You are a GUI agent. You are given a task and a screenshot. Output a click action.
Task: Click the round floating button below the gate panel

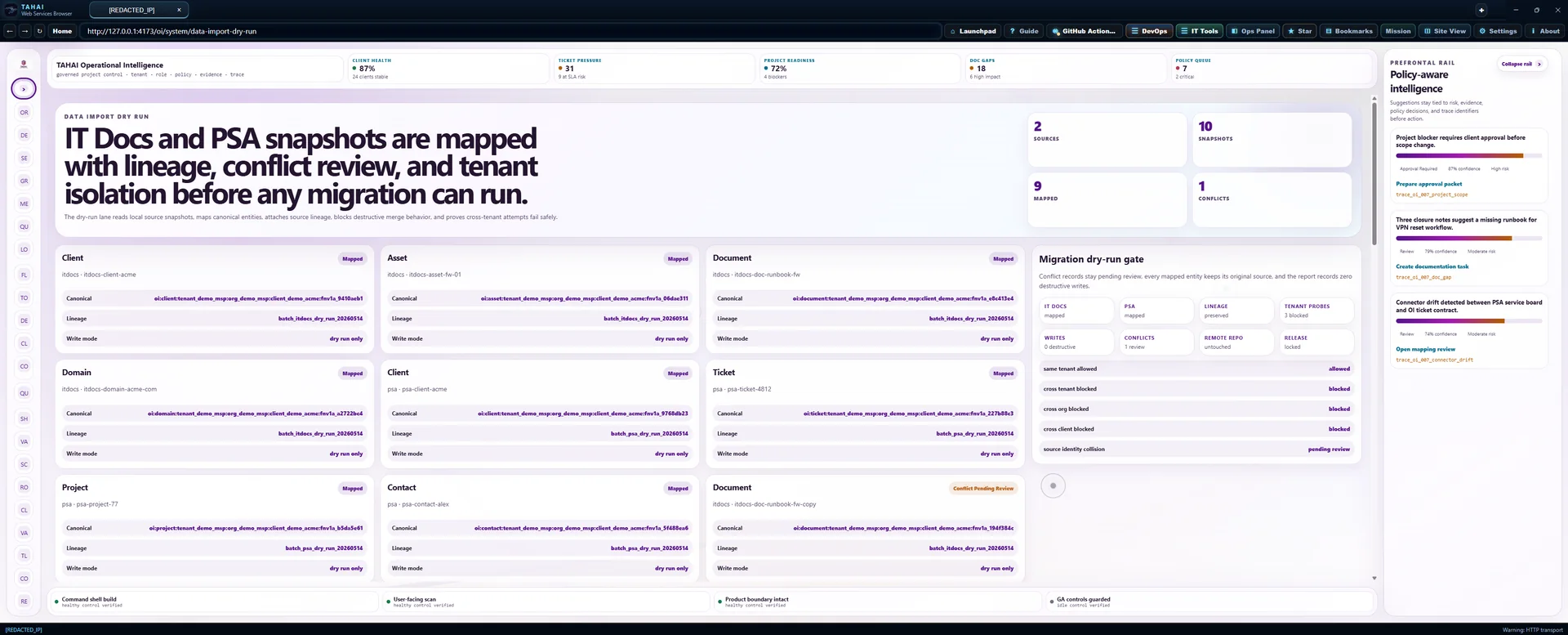coord(1053,485)
